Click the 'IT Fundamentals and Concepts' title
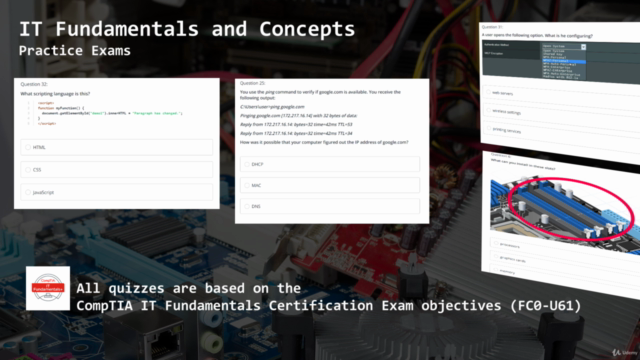This screenshot has width=640, height=360. (x=187, y=29)
